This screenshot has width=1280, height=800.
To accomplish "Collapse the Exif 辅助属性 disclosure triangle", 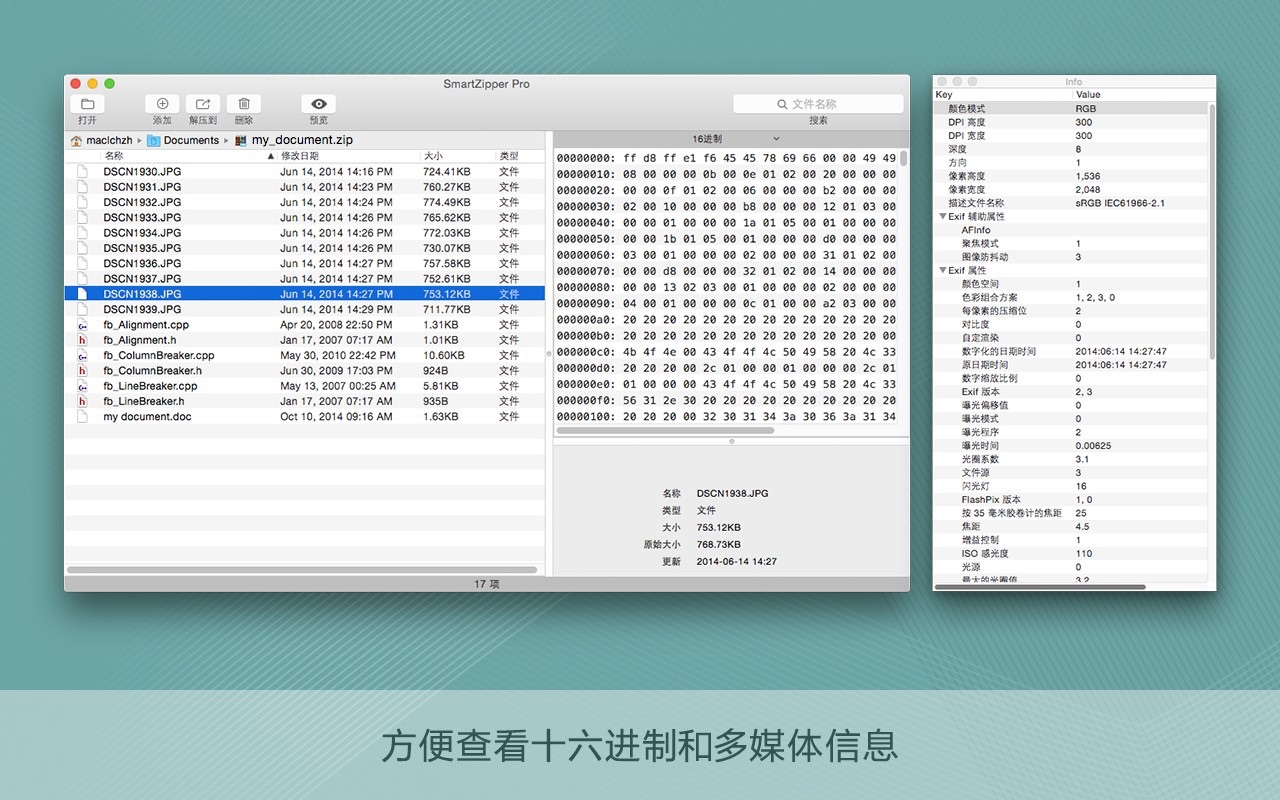I will (x=941, y=215).
